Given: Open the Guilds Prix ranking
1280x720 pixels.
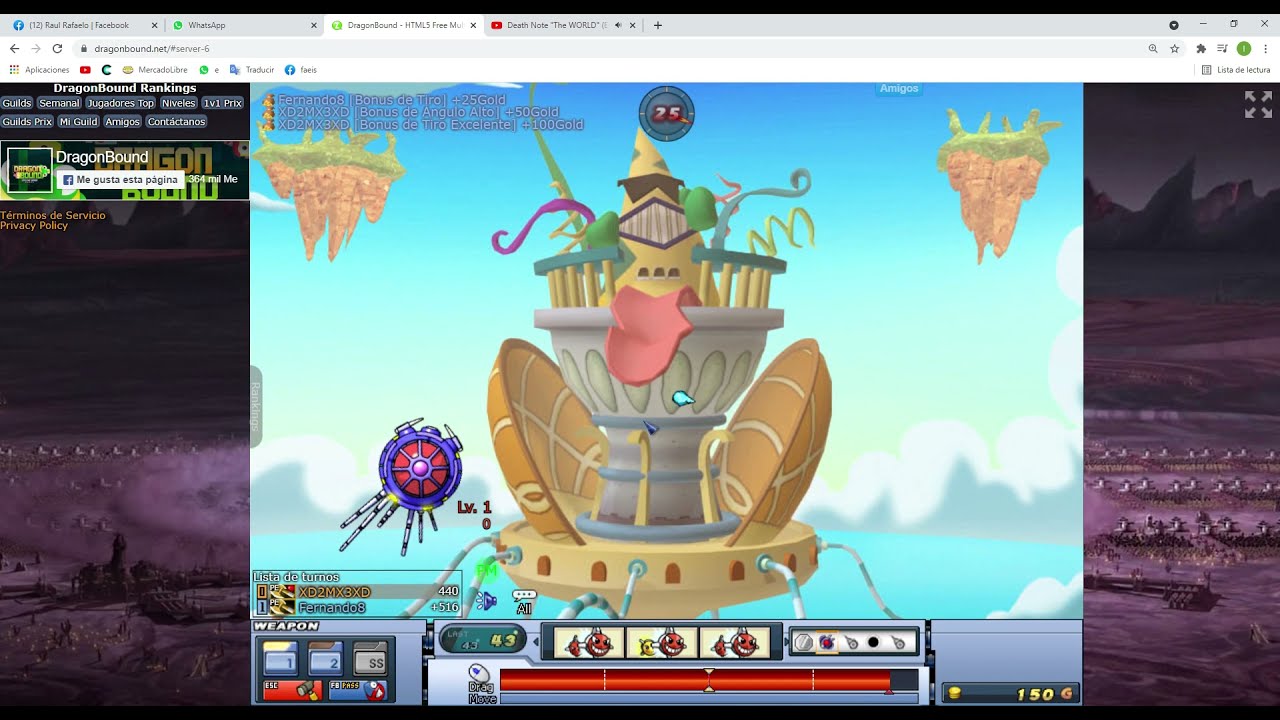Looking at the screenshot, I should click(x=27, y=121).
